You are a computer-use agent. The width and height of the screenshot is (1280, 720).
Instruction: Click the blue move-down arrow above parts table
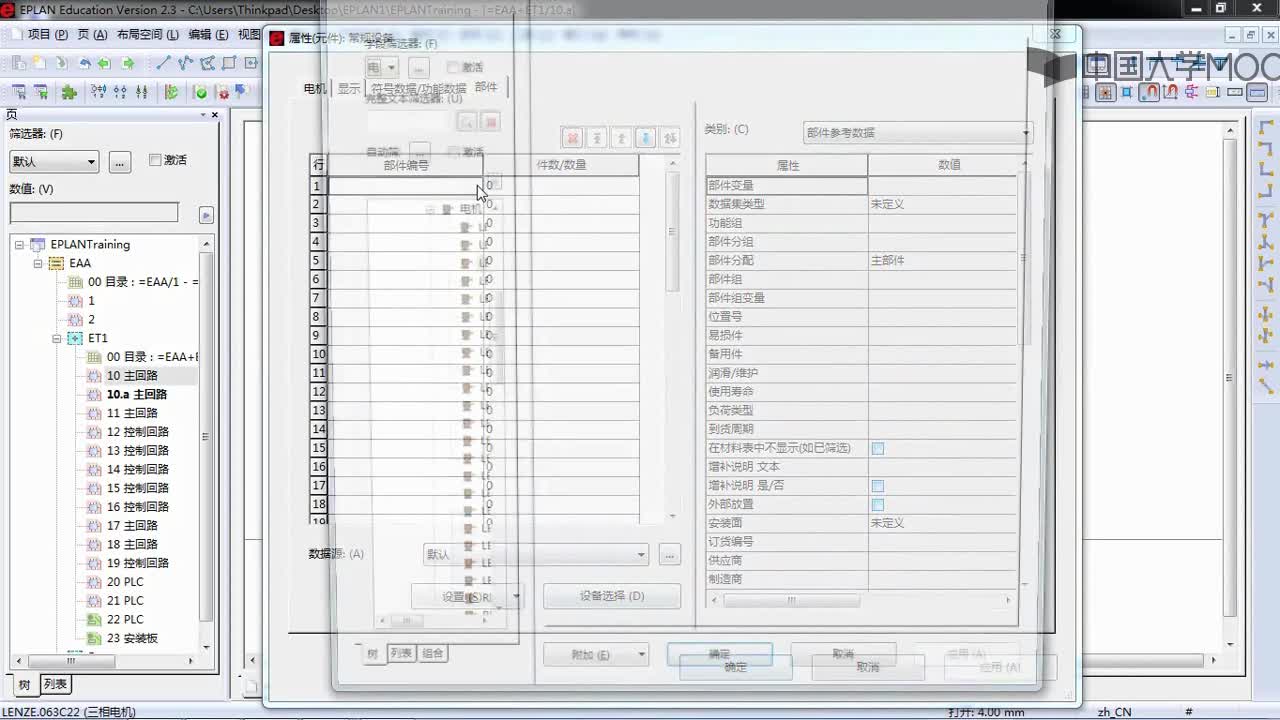[646, 138]
